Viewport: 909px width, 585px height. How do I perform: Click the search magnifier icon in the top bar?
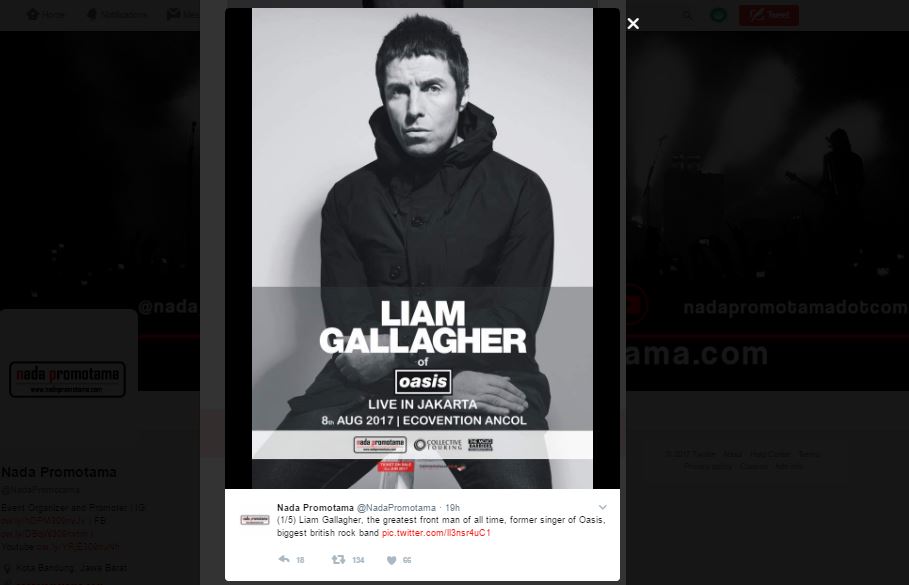click(x=687, y=14)
